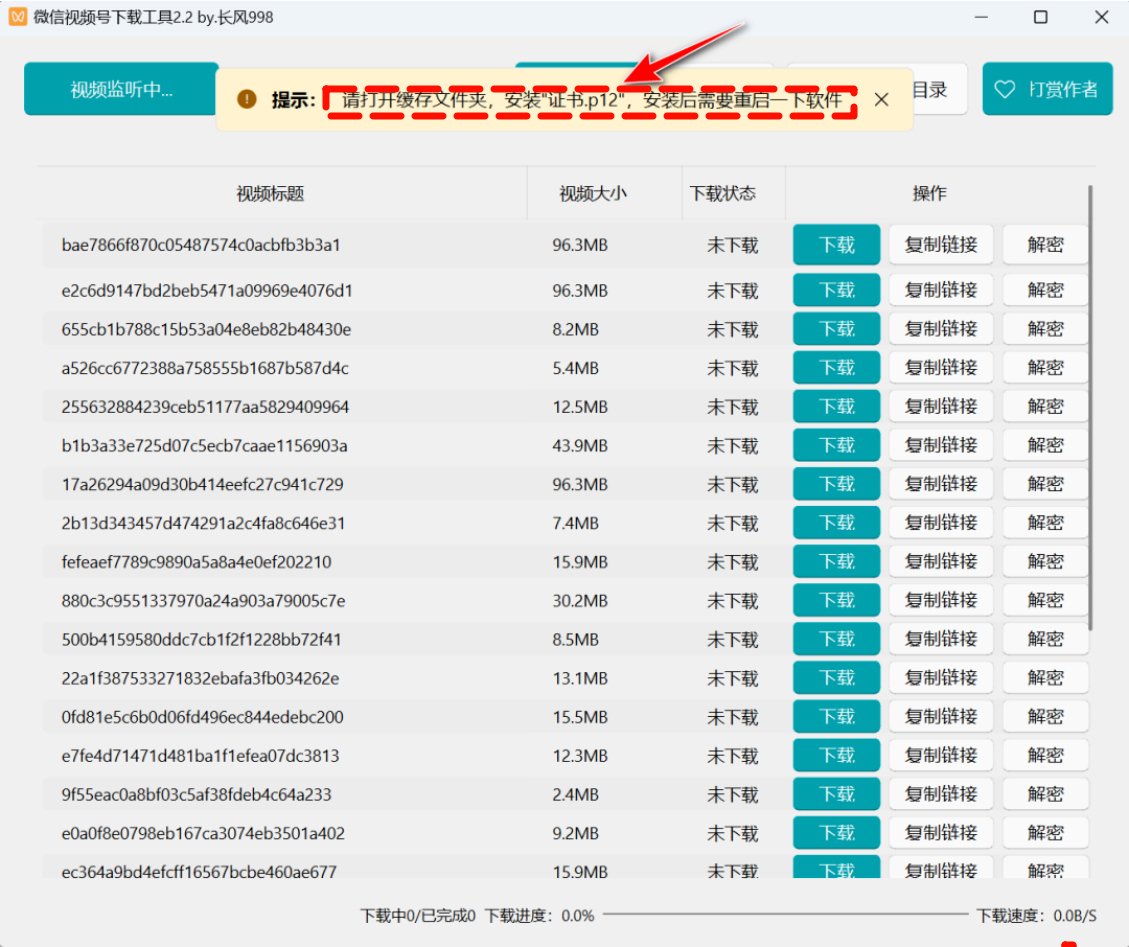This screenshot has width=1129, height=947.
Task: Click 解密 for fefeaef7789c9890a5a8a4e0ef202210
Action: point(1045,562)
